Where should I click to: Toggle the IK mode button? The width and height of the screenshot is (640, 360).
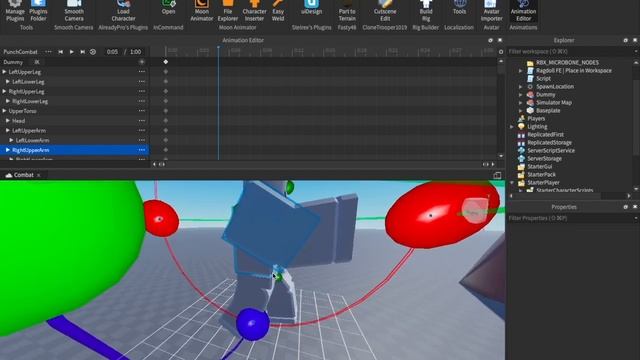click(37, 62)
